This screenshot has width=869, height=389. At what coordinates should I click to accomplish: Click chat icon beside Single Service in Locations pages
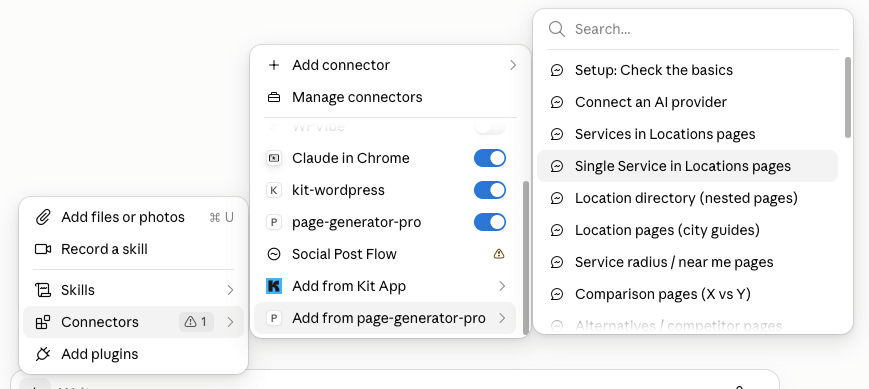tap(557, 166)
